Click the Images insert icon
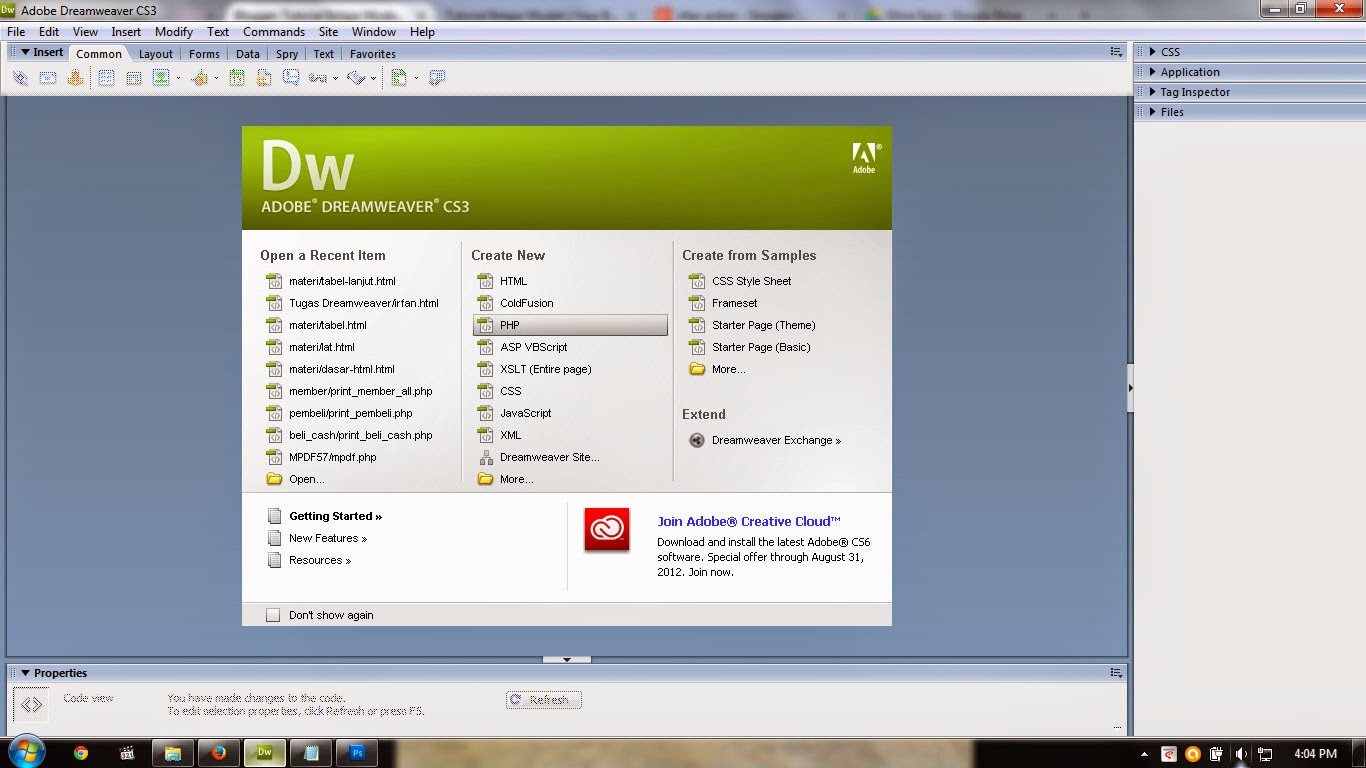This screenshot has width=1366, height=768. [x=160, y=78]
